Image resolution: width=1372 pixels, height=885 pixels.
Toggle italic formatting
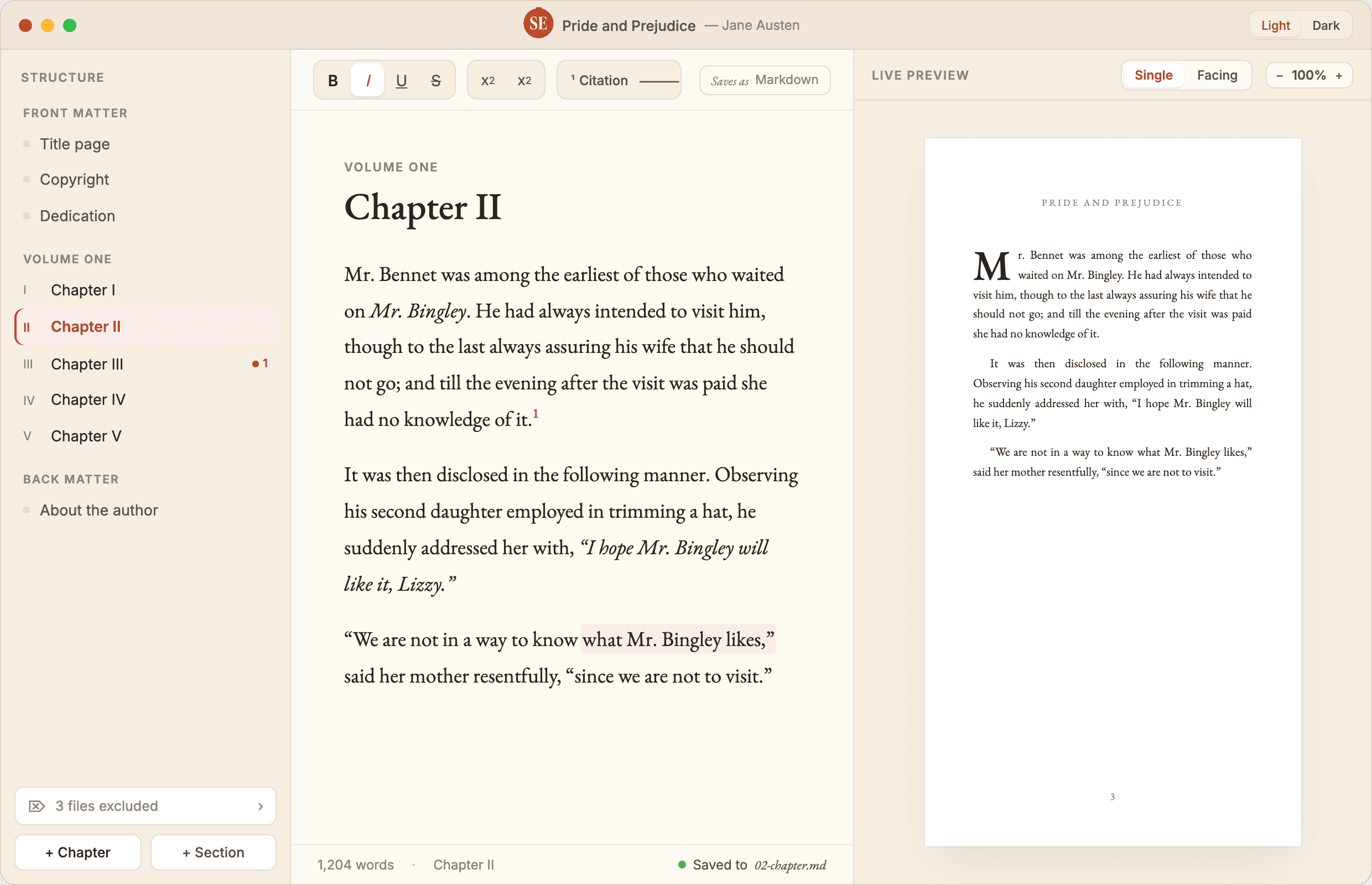(x=368, y=80)
